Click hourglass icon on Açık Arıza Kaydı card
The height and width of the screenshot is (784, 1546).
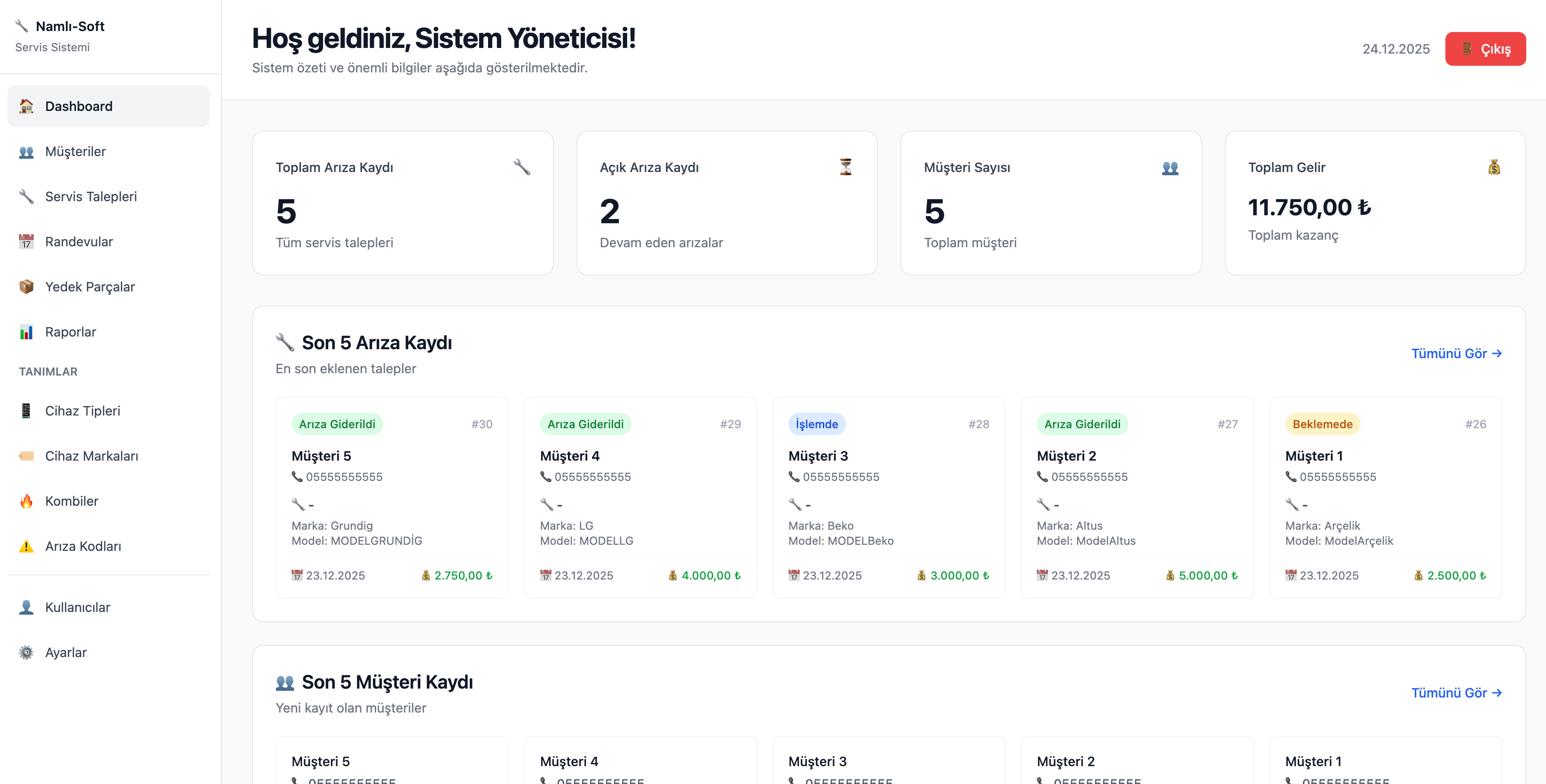(x=846, y=167)
